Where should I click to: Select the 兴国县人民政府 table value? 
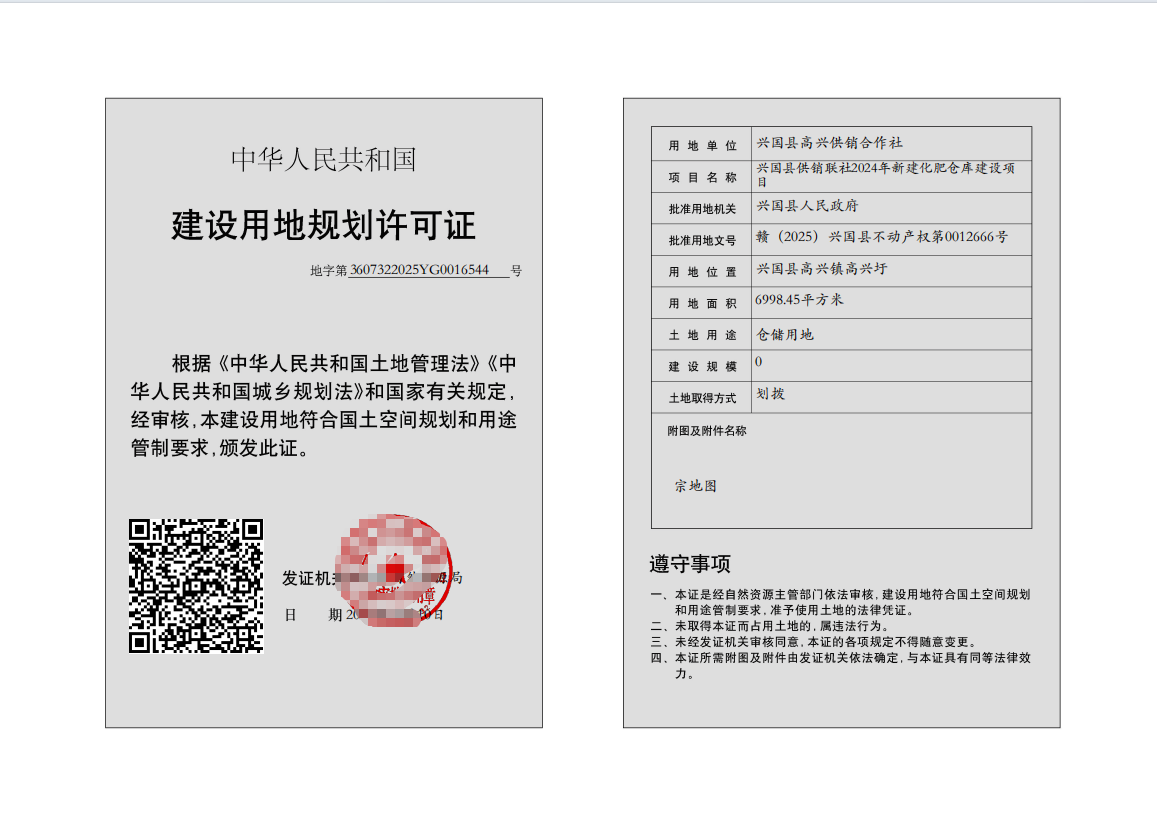[807, 206]
